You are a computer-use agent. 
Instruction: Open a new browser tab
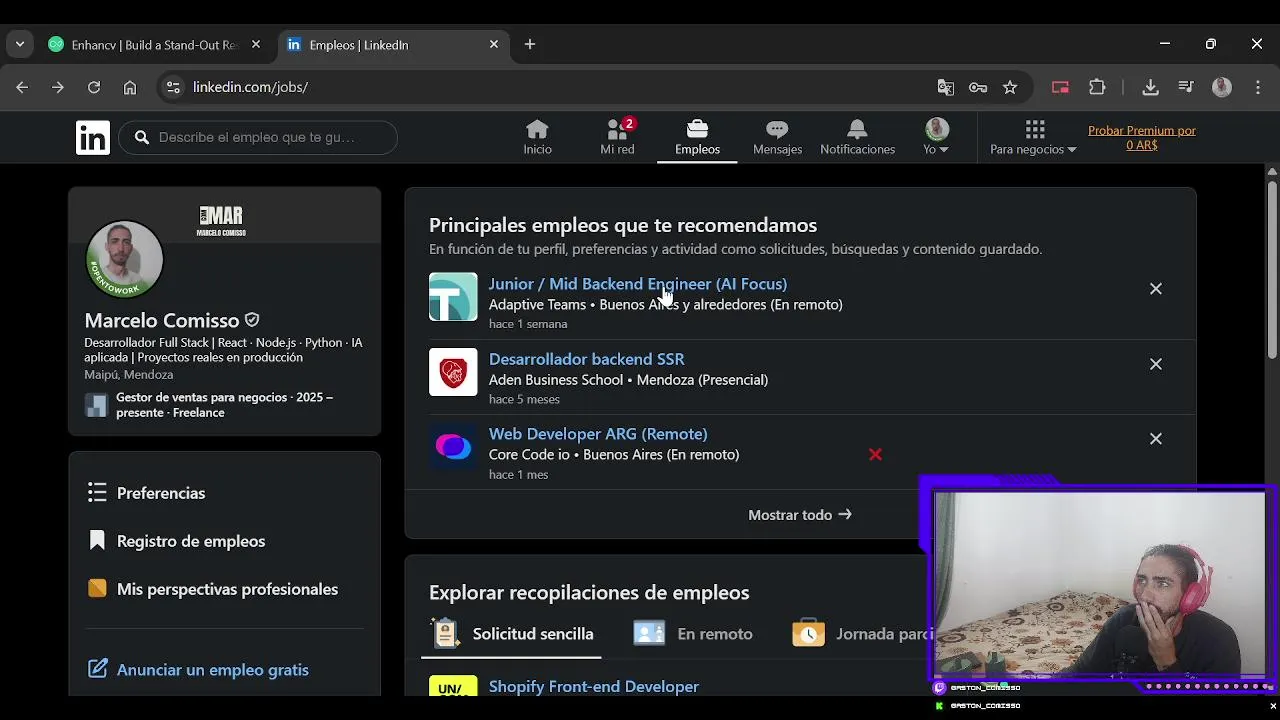click(x=530, y=44)
